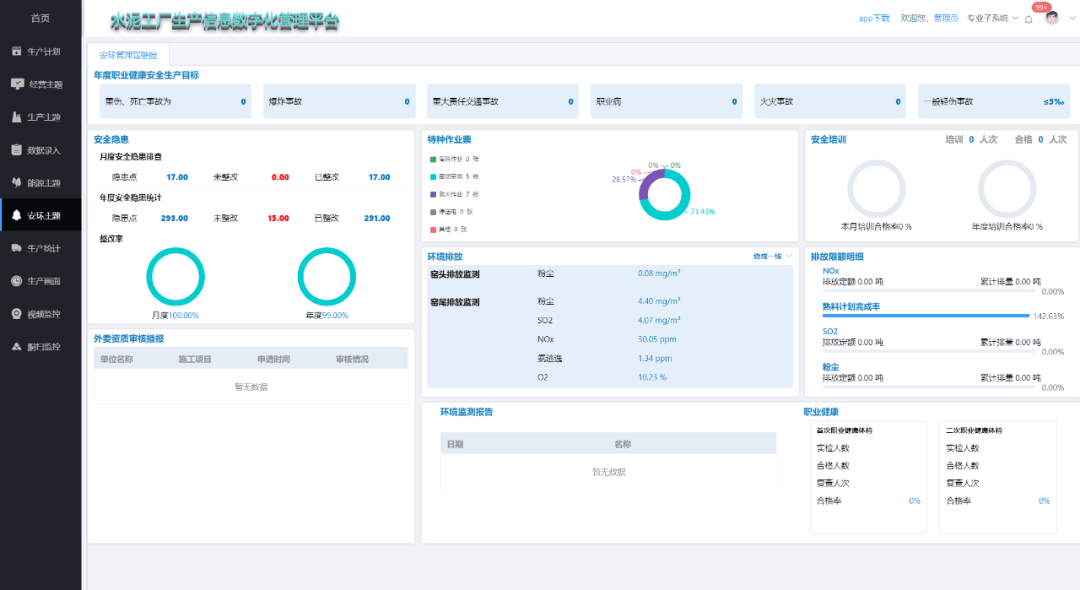Click the app下载 link
This screenshot has width=1080, height=590.
click(874, 18)
